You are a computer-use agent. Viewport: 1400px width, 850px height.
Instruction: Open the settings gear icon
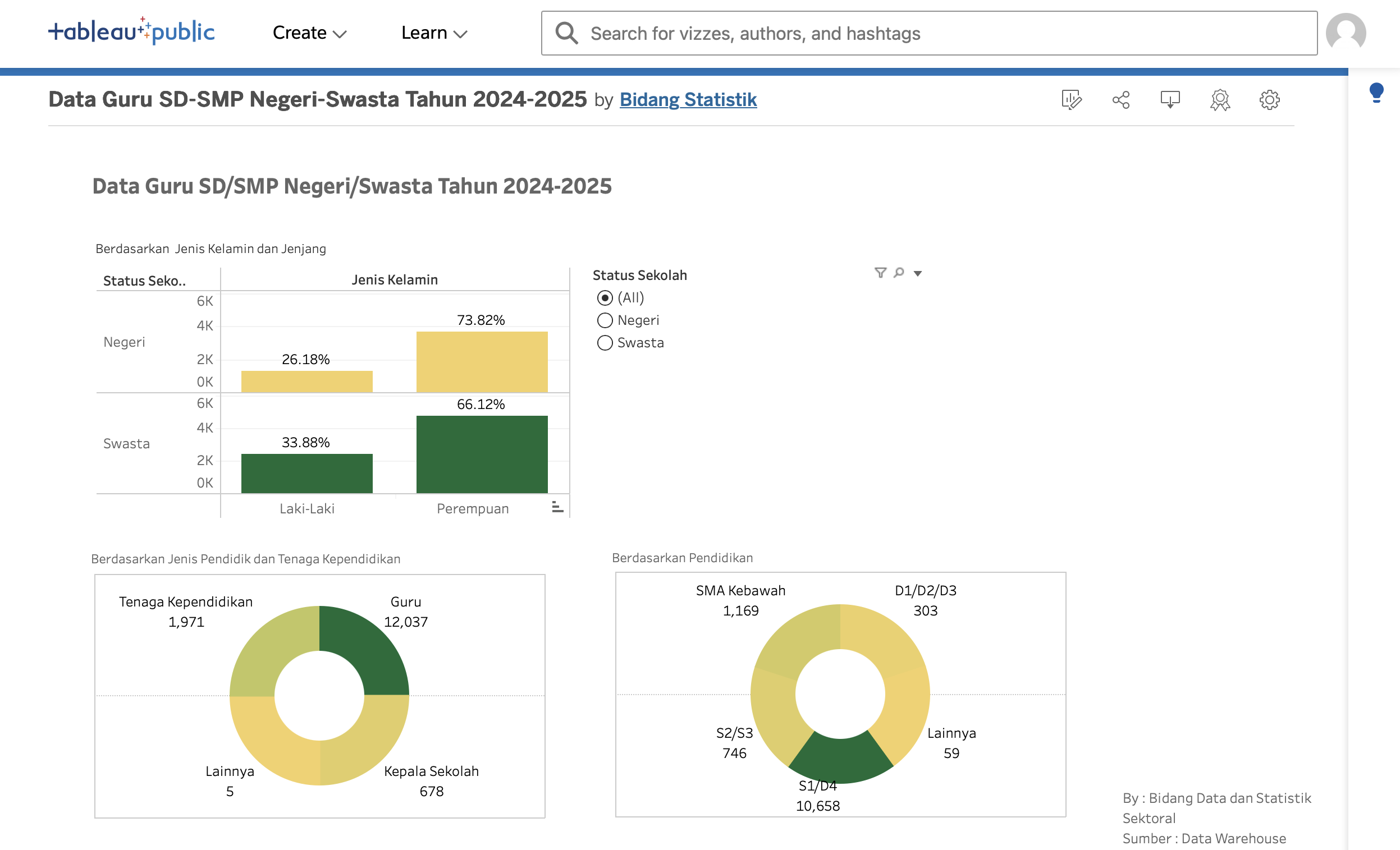(x=1269, y=100)
